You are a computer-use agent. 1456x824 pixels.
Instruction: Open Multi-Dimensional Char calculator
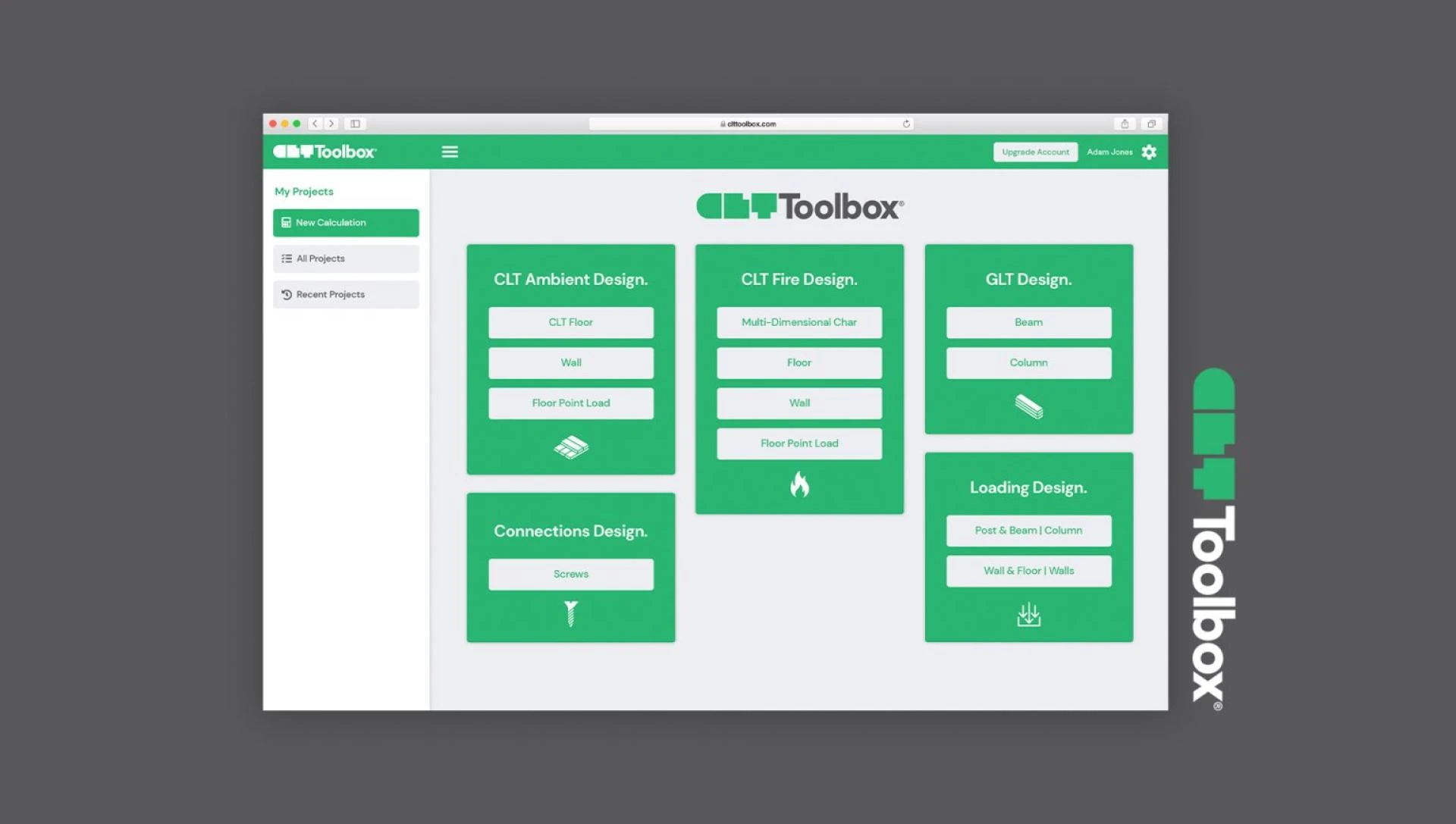(x=799, y=322)
